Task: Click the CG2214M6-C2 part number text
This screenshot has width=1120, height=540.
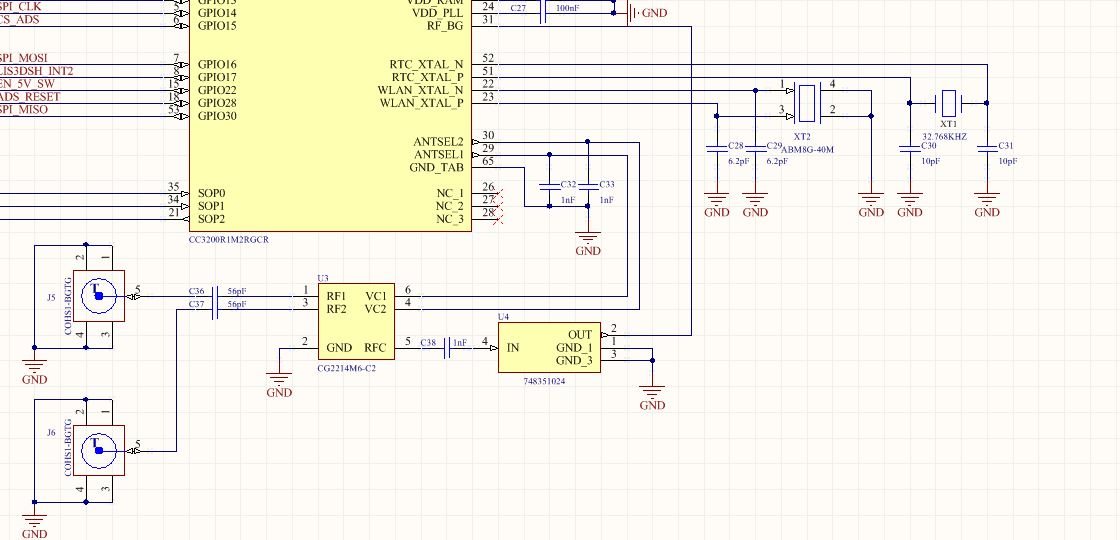Action: (x=346, y=369)
